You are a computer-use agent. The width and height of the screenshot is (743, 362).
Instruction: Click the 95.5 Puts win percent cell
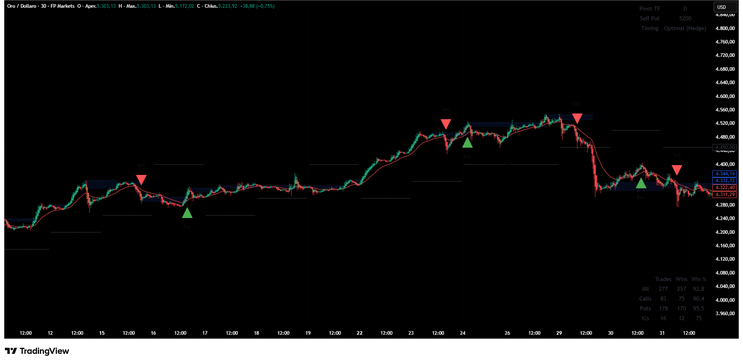point(698,308)
